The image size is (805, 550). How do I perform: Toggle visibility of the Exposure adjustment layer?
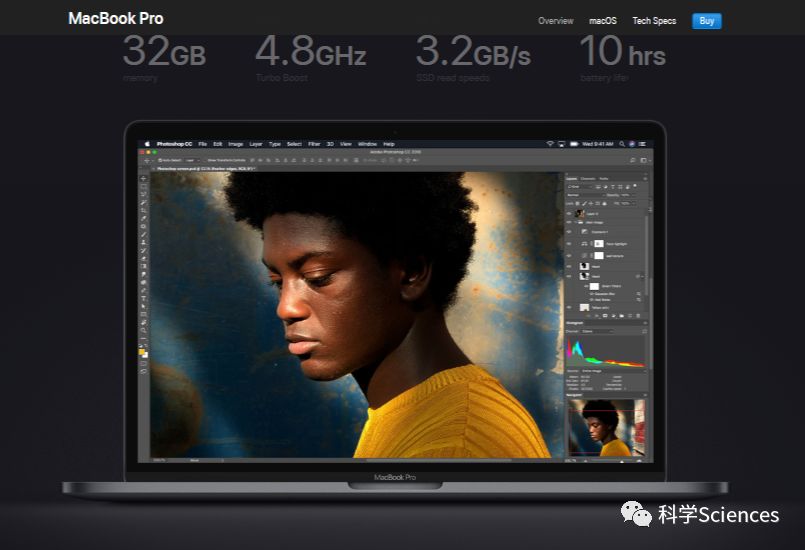569,232
